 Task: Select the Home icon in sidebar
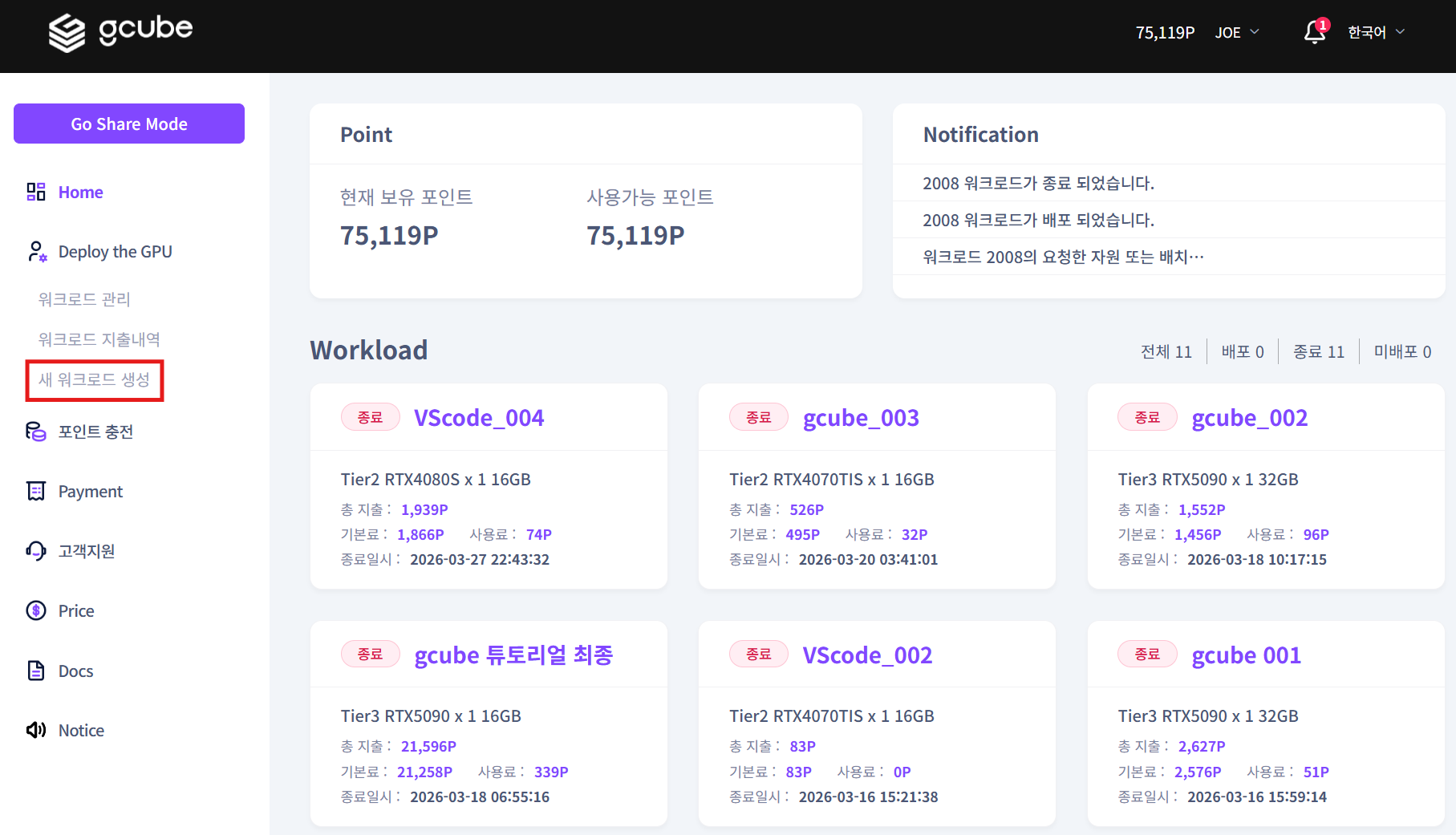[35, 192]
